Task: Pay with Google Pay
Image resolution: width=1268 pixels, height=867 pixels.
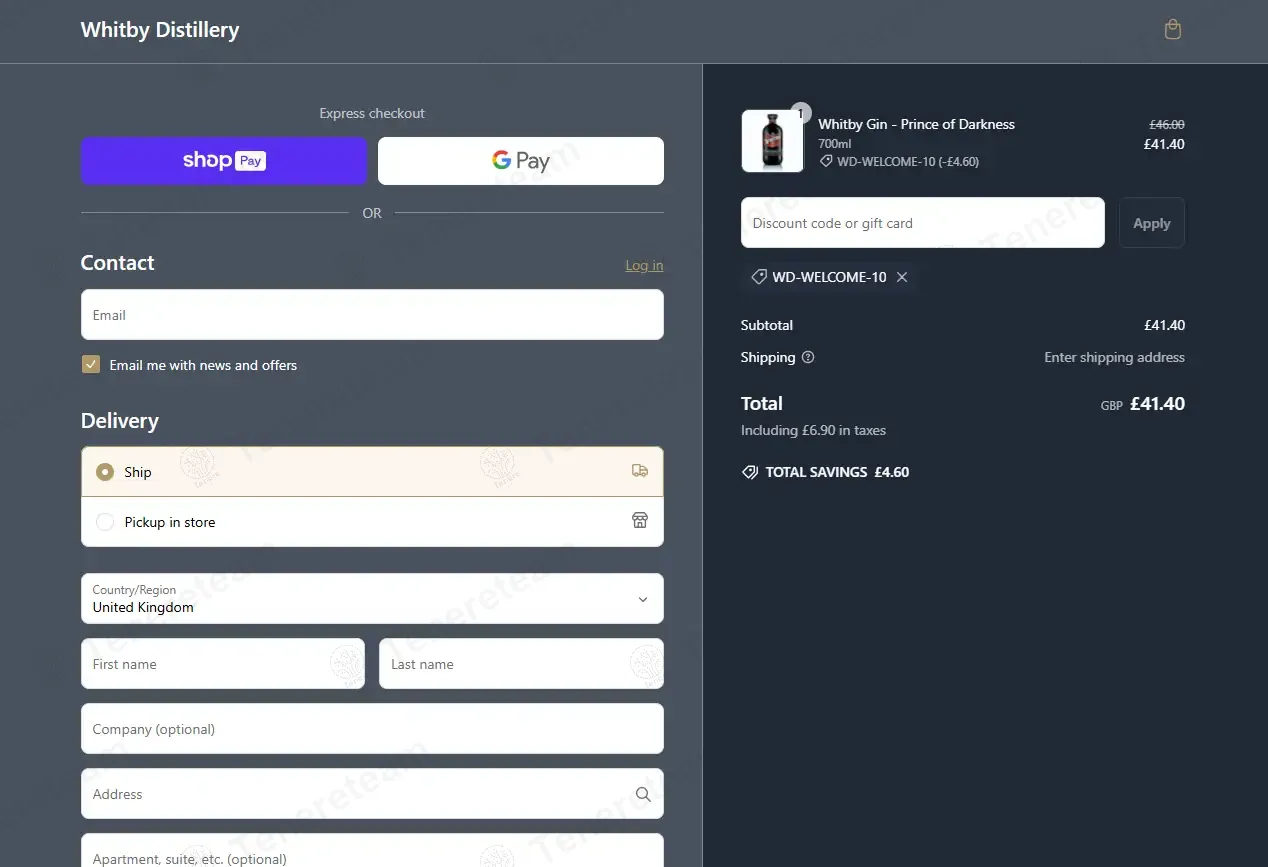Action: tap(520, 161)
